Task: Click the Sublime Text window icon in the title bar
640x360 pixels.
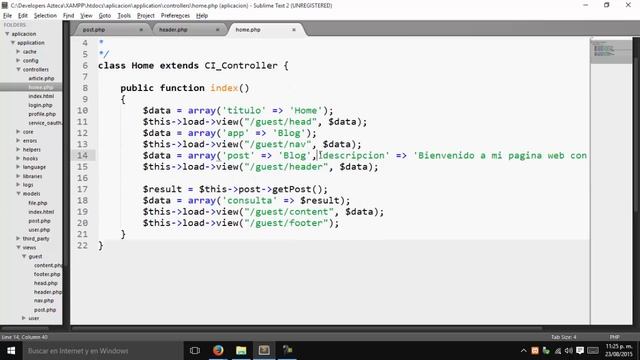Action: point(4,5)
